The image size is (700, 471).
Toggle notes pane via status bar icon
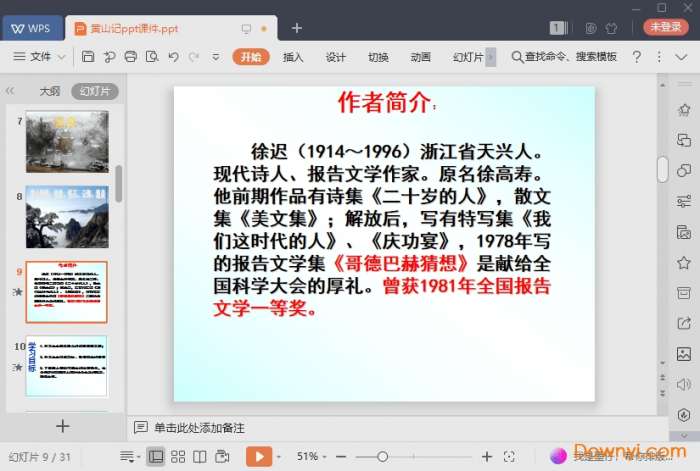coord(129,456)
